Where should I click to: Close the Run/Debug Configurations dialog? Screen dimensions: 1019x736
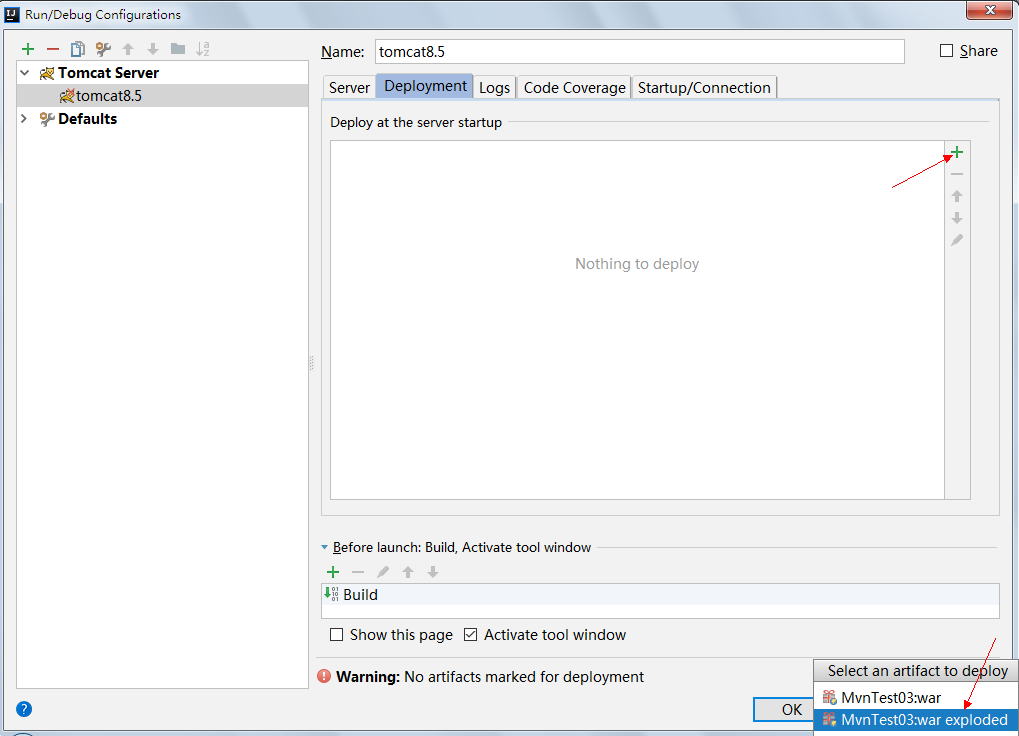[990, 10]
